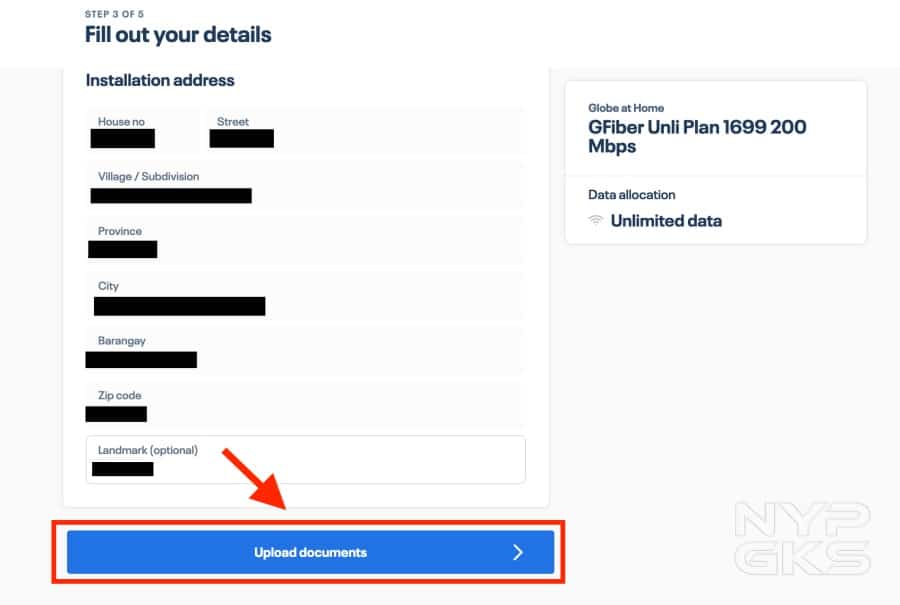Open the Barangay field
Viewport: 900px width, 605px height.
305,351
